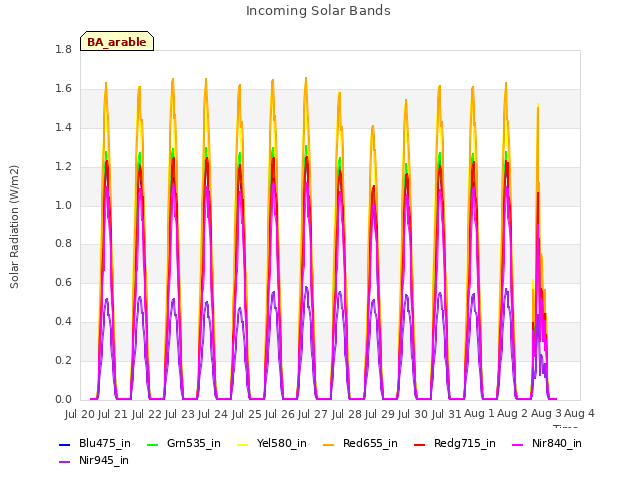The height and width of the screenshot is (480, 640).
Task: Click the Jul 27 x-axis date label
Action: (313, 414)
